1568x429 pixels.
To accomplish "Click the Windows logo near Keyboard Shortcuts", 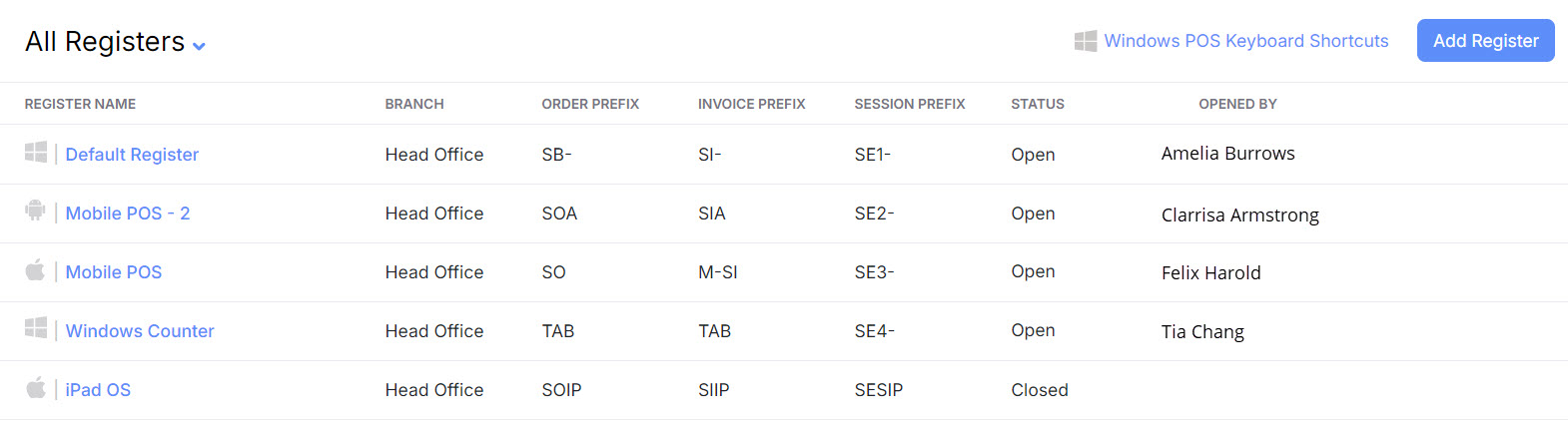I will (x=1086, y=41).
